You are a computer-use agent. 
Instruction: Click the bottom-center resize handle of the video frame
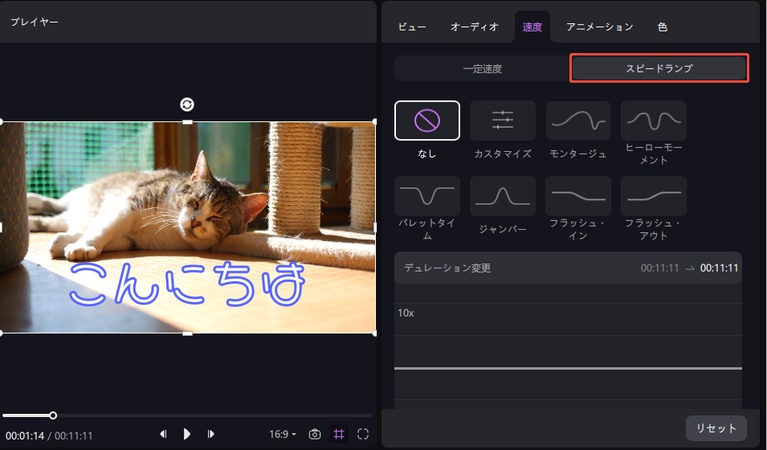coord(187,333)
